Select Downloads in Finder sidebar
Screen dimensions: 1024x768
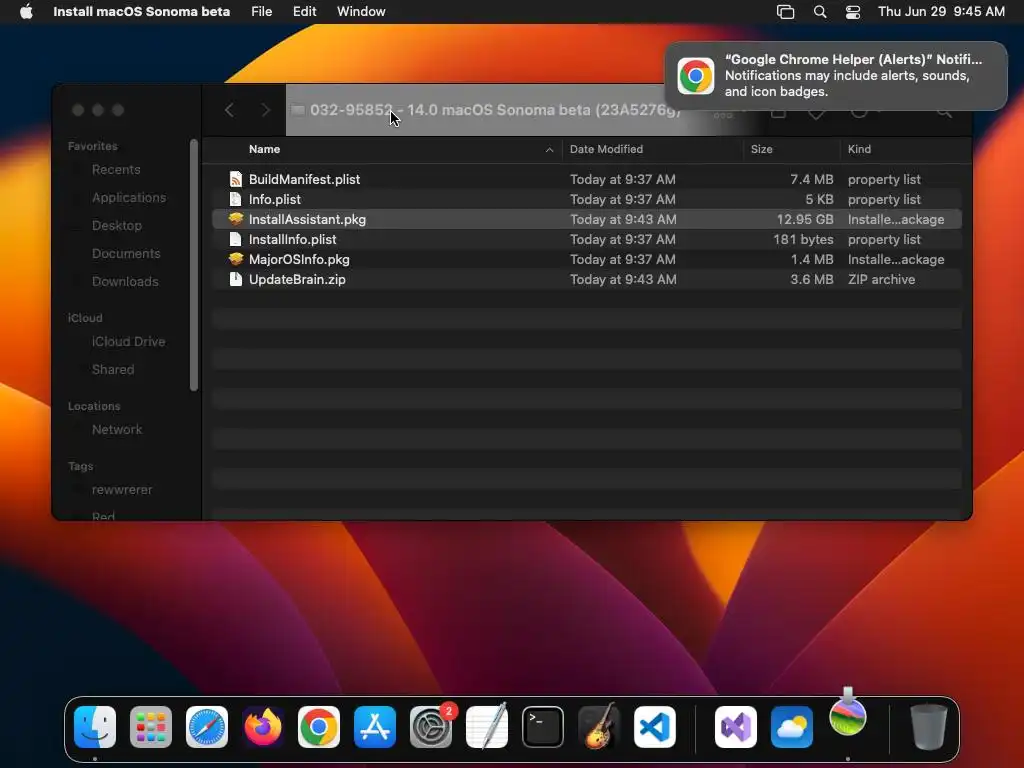[125, 281]
